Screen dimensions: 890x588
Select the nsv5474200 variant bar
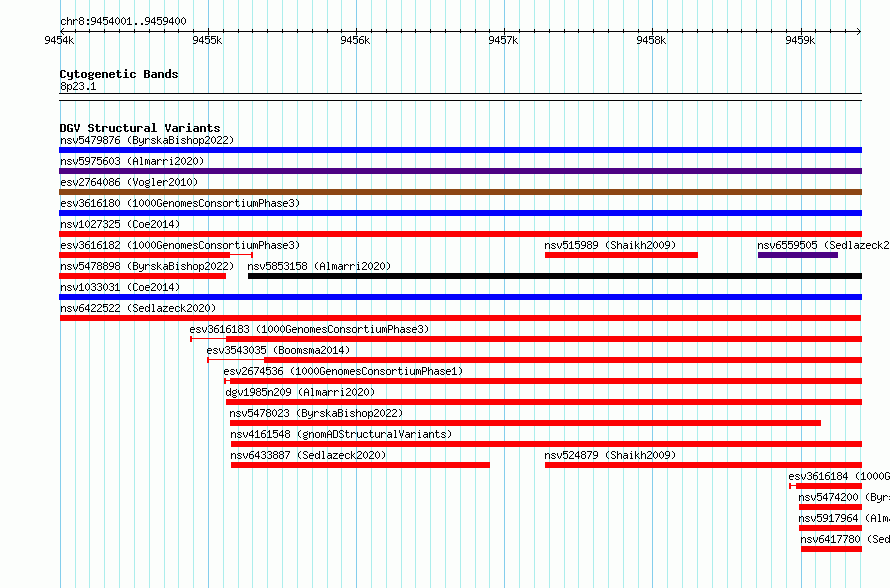[x=830, y=507]
